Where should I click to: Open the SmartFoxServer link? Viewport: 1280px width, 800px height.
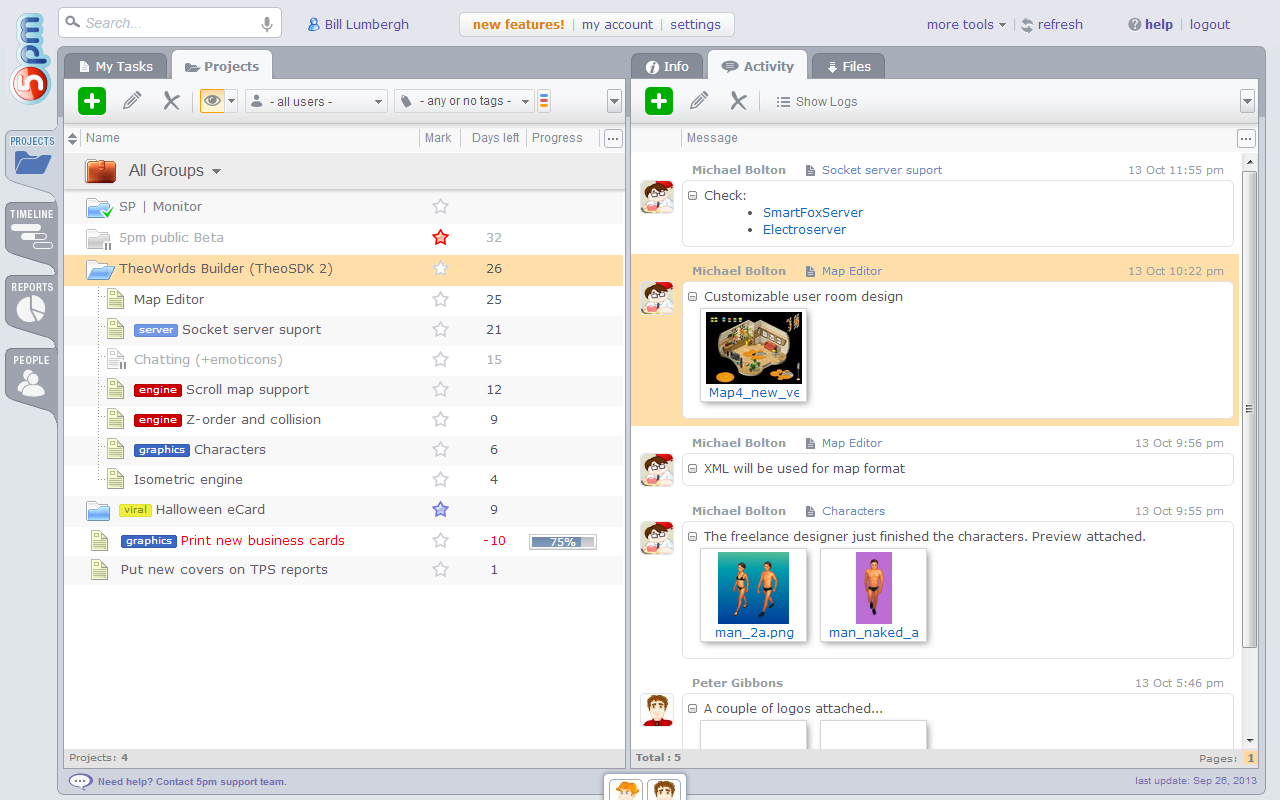812,213
